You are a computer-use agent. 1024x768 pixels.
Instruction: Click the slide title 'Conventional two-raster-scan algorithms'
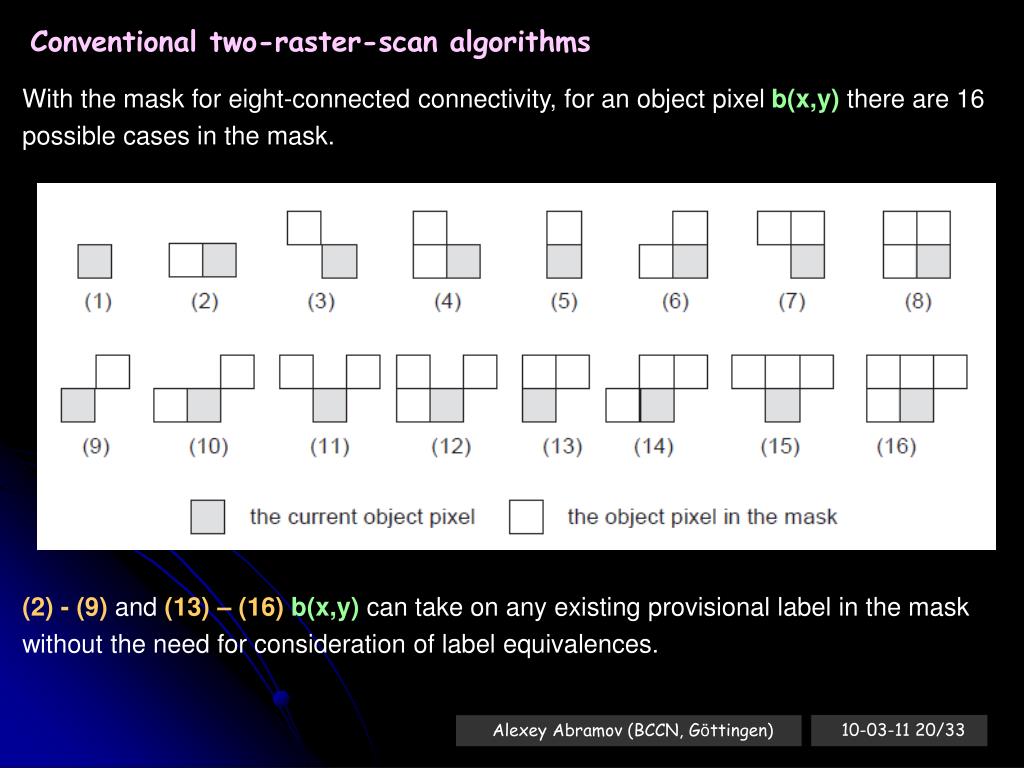(x=310, y=42)
